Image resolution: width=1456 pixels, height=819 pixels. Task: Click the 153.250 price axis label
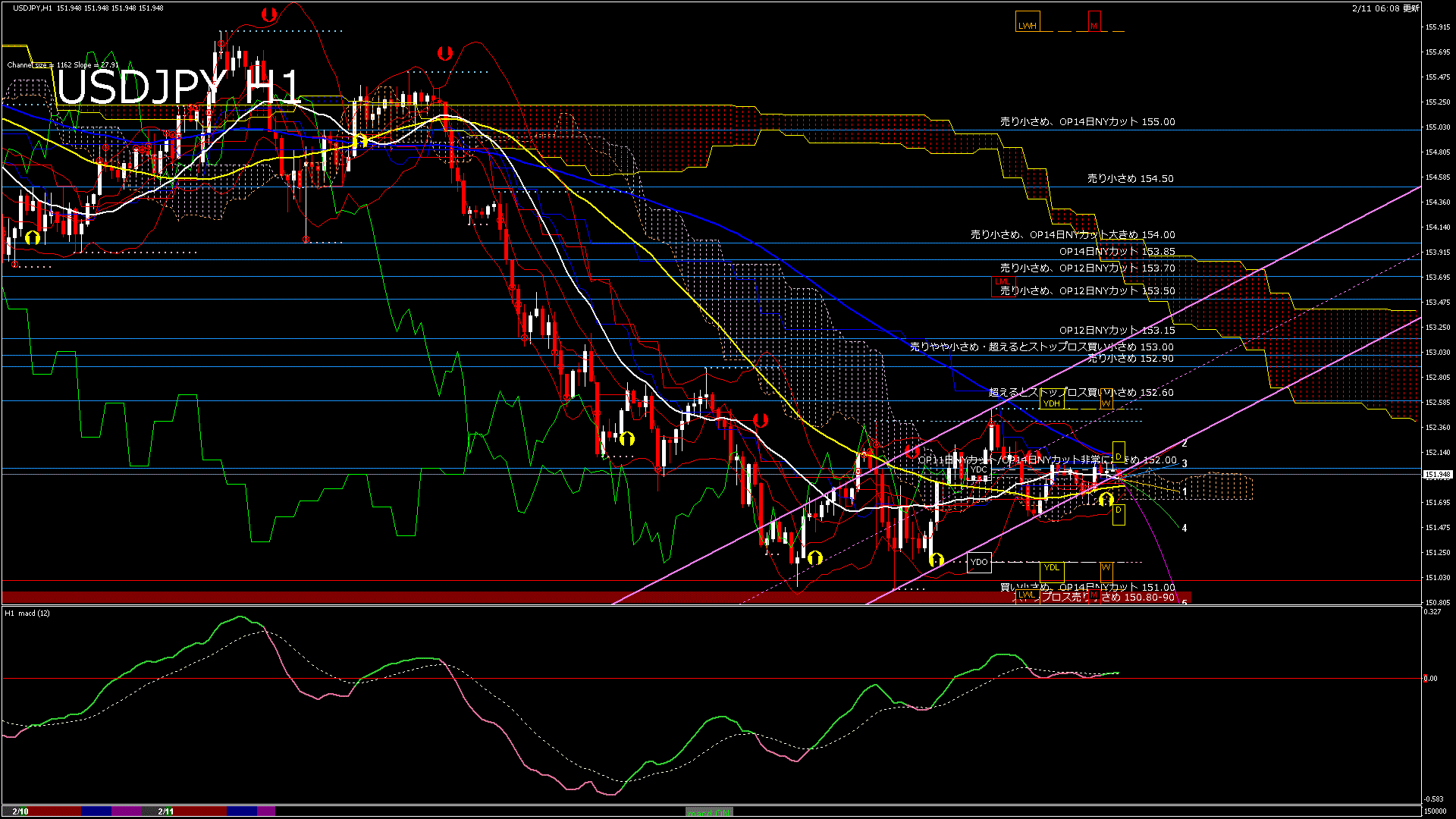(1438, 328)
